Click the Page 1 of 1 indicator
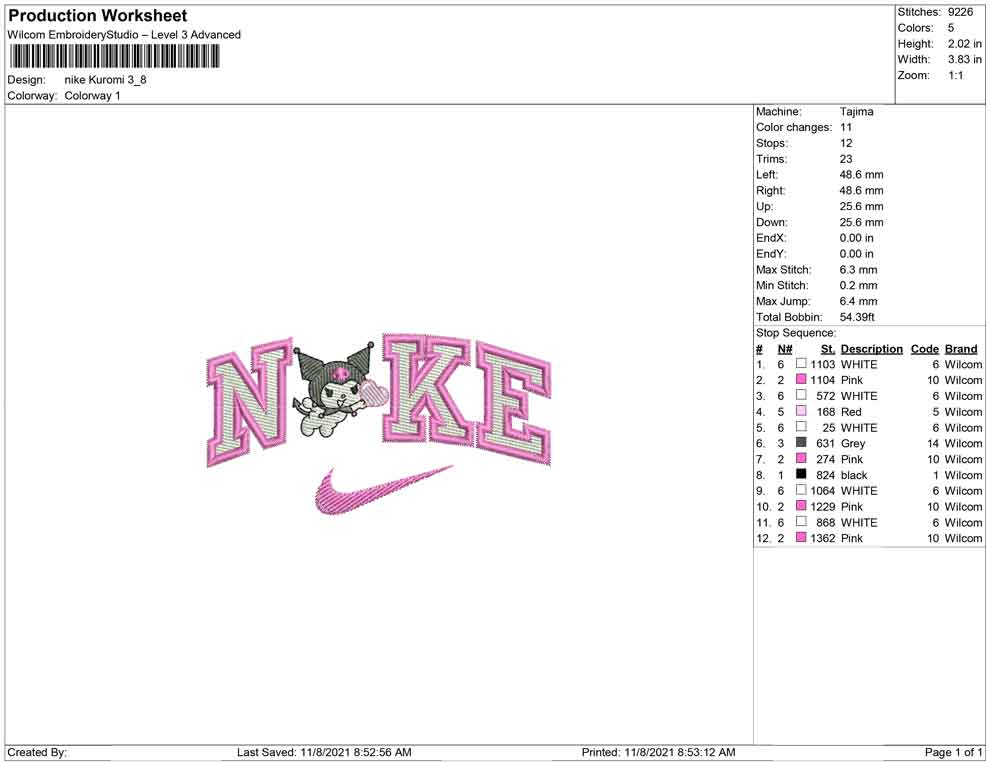Viewport: 990px width, 762px height. point(953,752)
